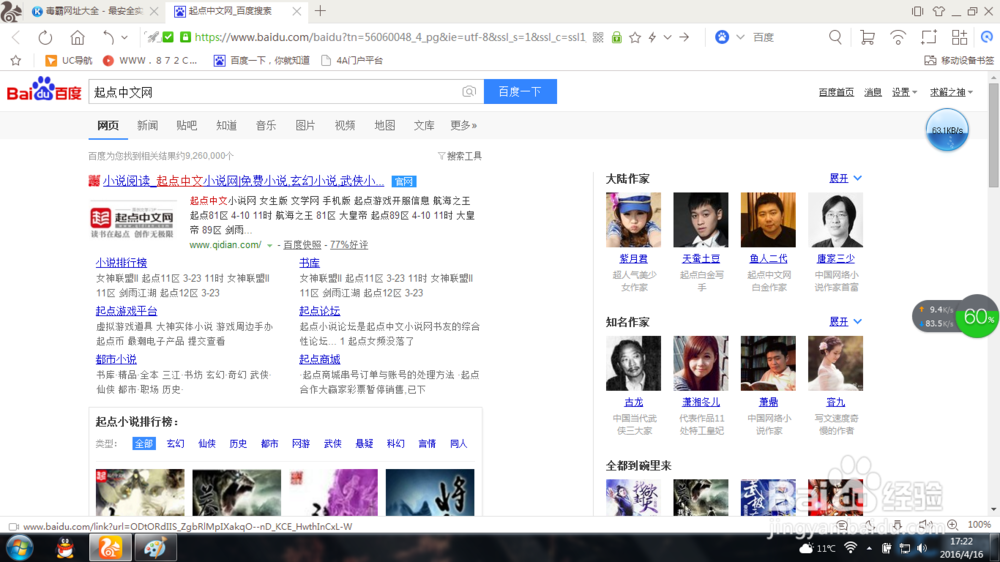Open the 4A门户平台 bookmark
This screenshot has width=1000, height=562.
[352, 61]
